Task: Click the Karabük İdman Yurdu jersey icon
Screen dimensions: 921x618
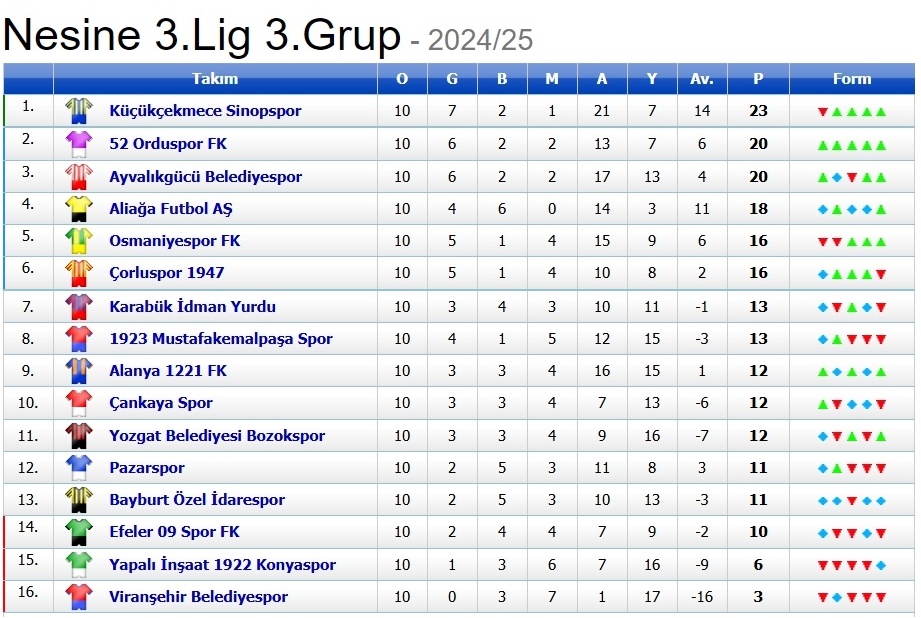Action: [78, 307]
